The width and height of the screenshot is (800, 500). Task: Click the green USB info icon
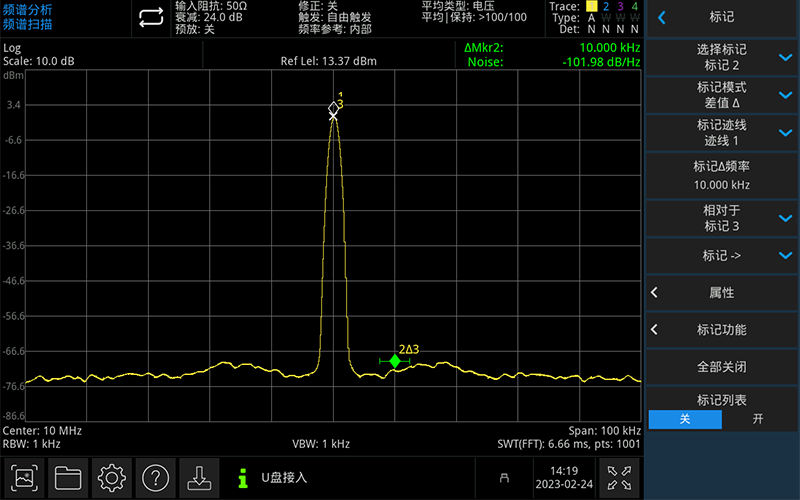(x=242, y=478)
